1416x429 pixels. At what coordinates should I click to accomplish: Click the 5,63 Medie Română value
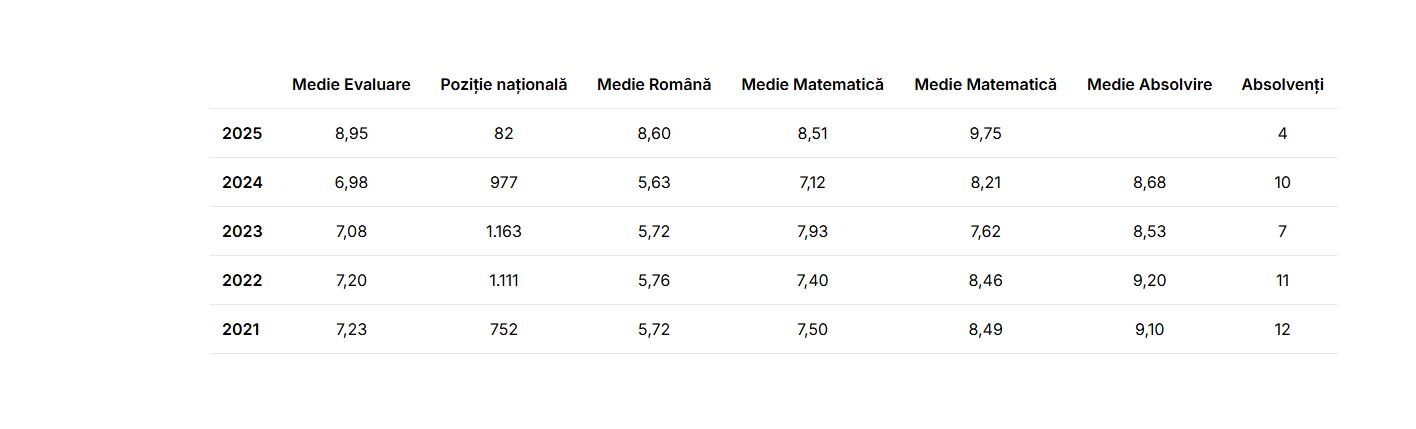pos(654,183)
